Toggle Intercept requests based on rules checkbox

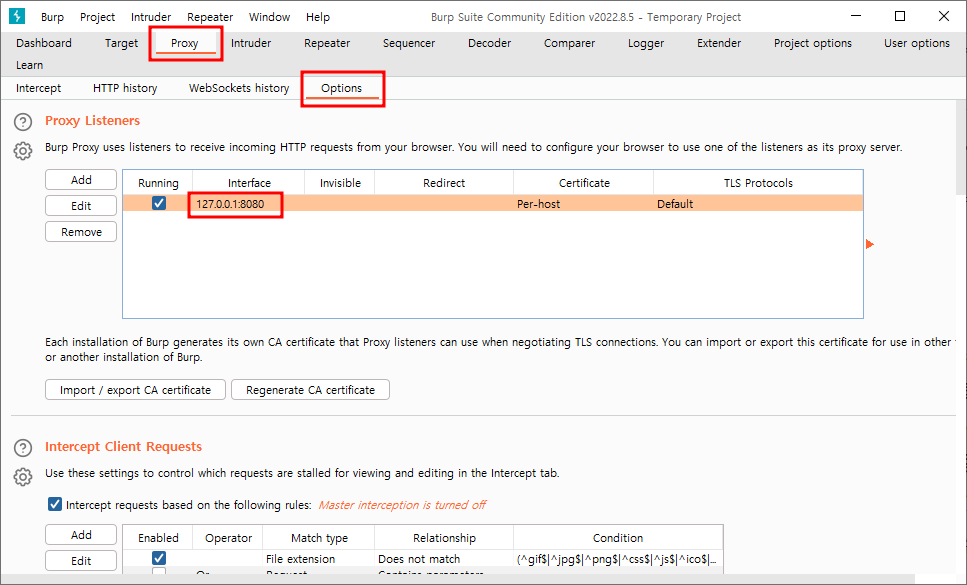[x=55, y=504]
